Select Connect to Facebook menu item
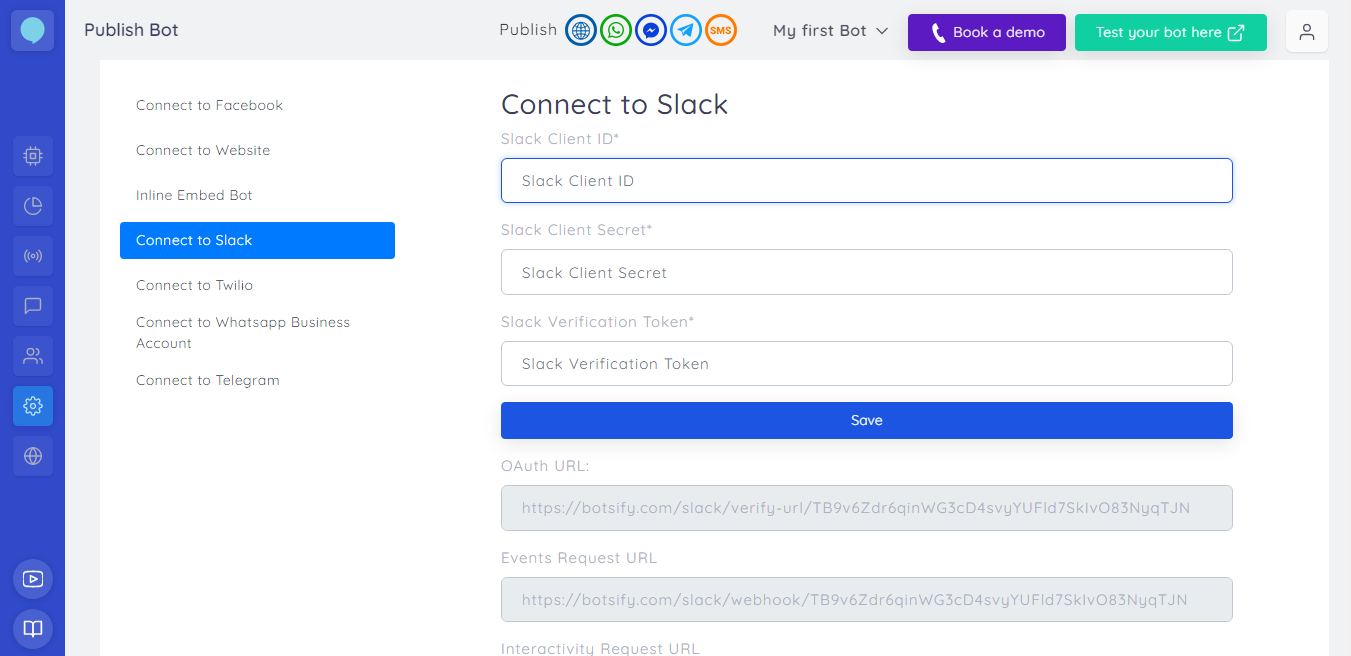This screenshot has width=1351, height=656. (x=209, y=105)
